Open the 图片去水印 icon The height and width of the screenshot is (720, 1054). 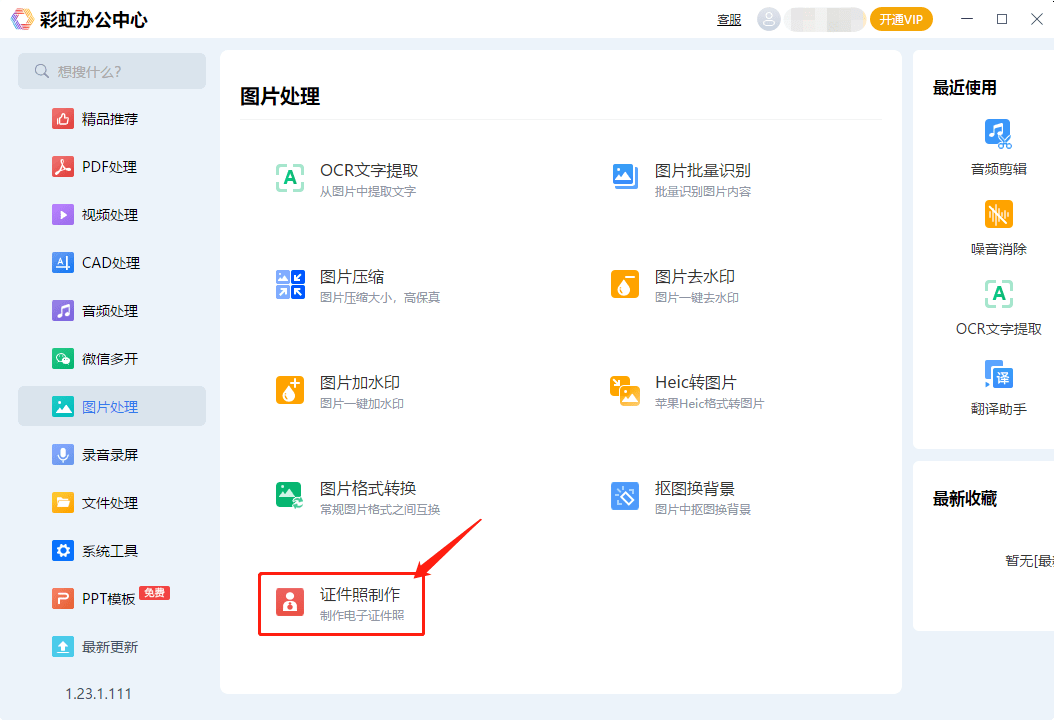tap(625, 284)
